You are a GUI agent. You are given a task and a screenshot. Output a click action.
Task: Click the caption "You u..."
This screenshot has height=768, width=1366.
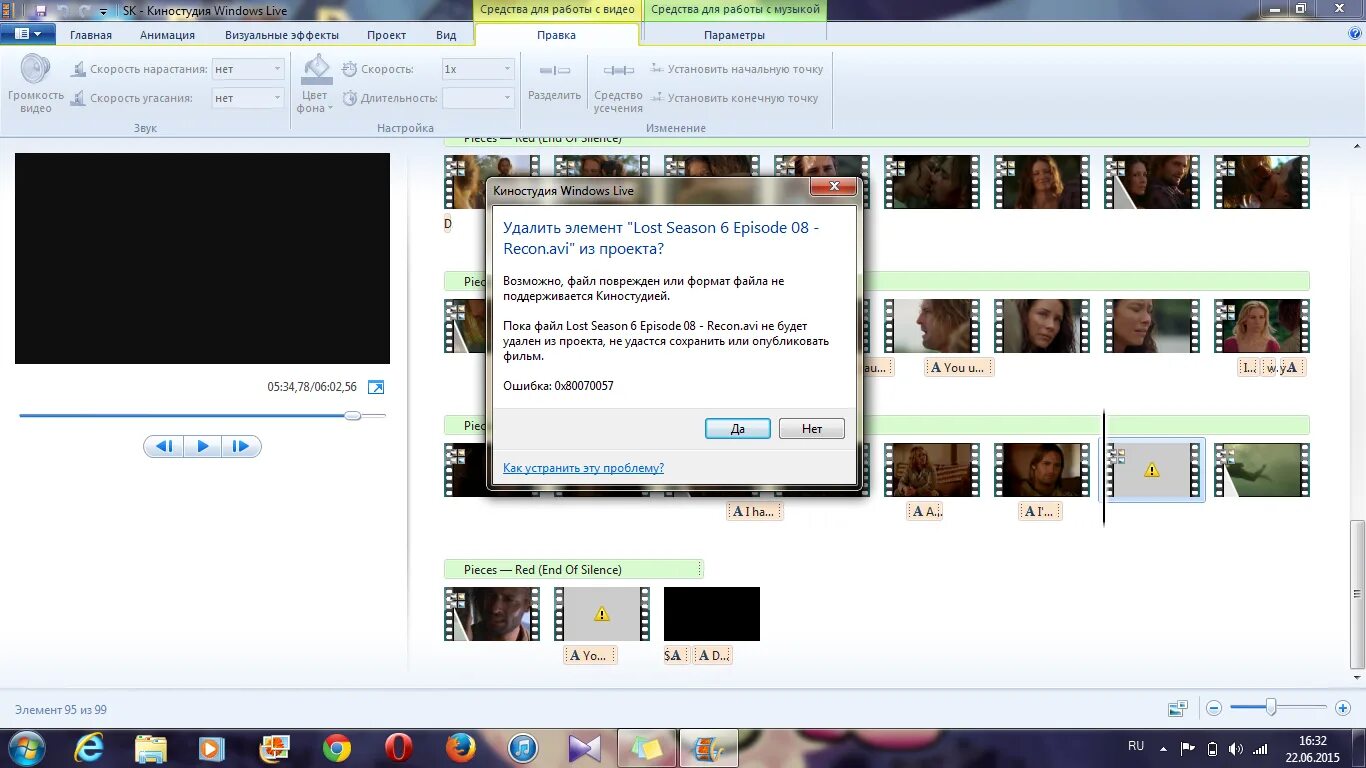[959, 367]
